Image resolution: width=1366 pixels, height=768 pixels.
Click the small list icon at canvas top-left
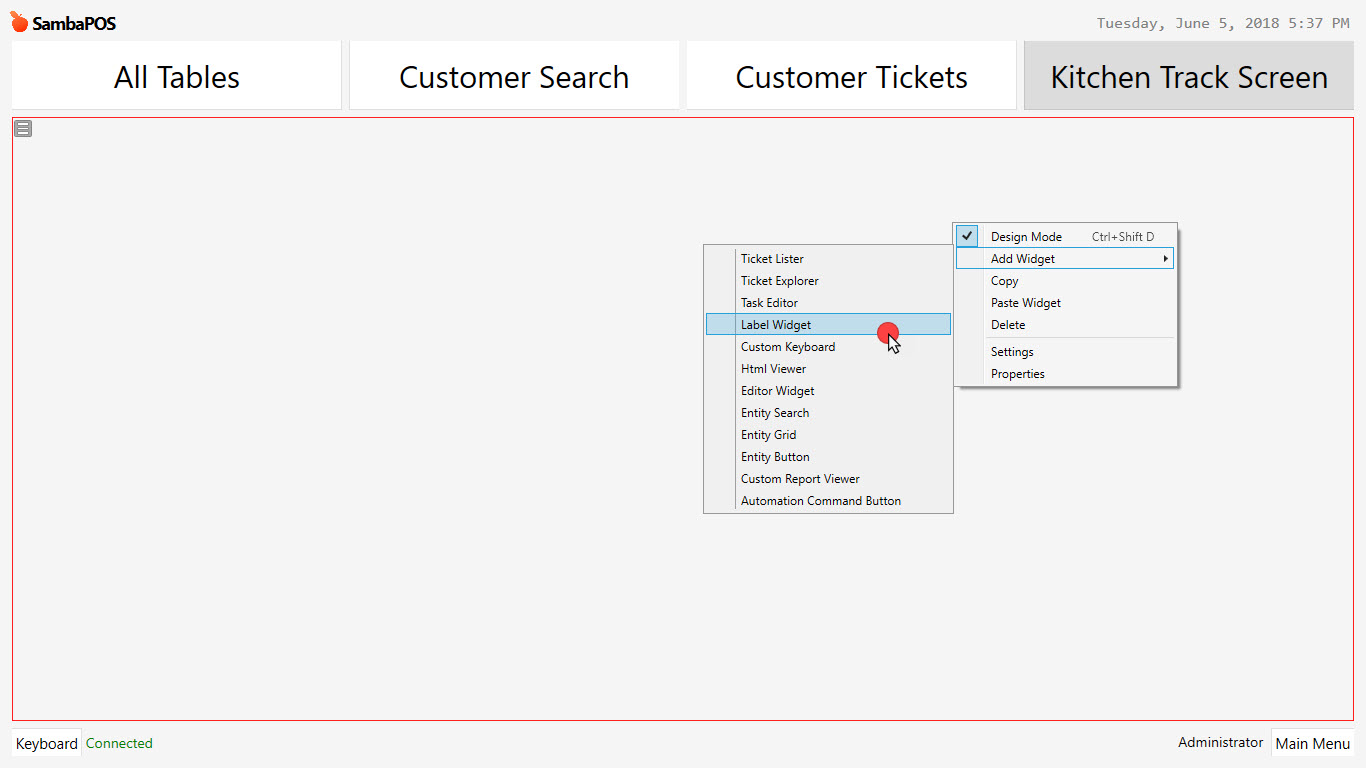(x=22, y=128)
